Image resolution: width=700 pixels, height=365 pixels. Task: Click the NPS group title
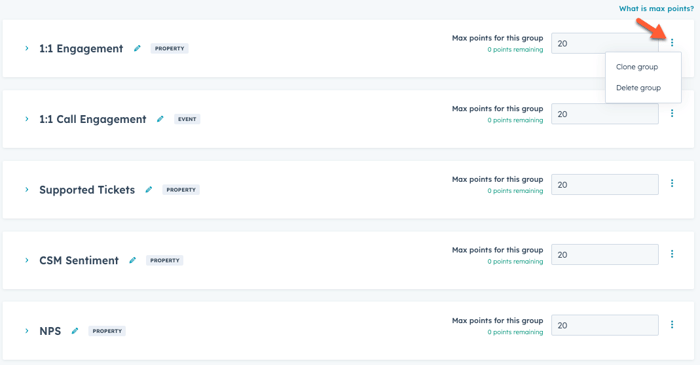coord(50,331)
